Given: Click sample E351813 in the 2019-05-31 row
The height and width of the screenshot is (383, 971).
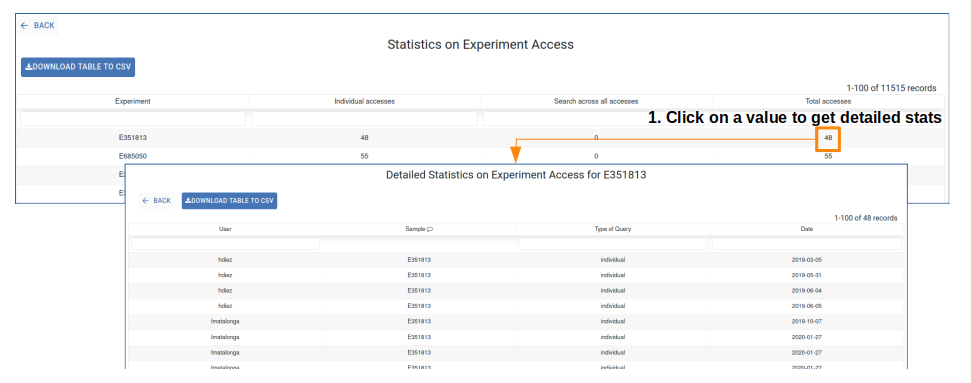Looking at the screenshot, I should pos(419,275).
